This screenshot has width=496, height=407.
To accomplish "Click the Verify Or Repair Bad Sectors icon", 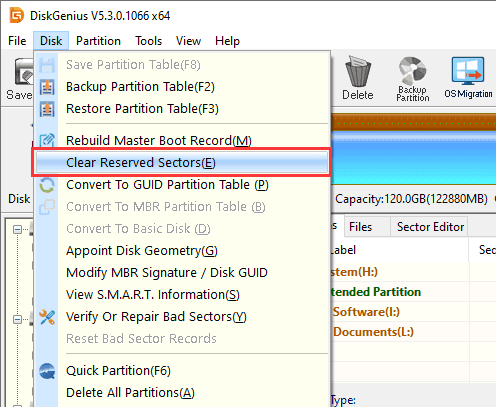I will click(47, 317).
